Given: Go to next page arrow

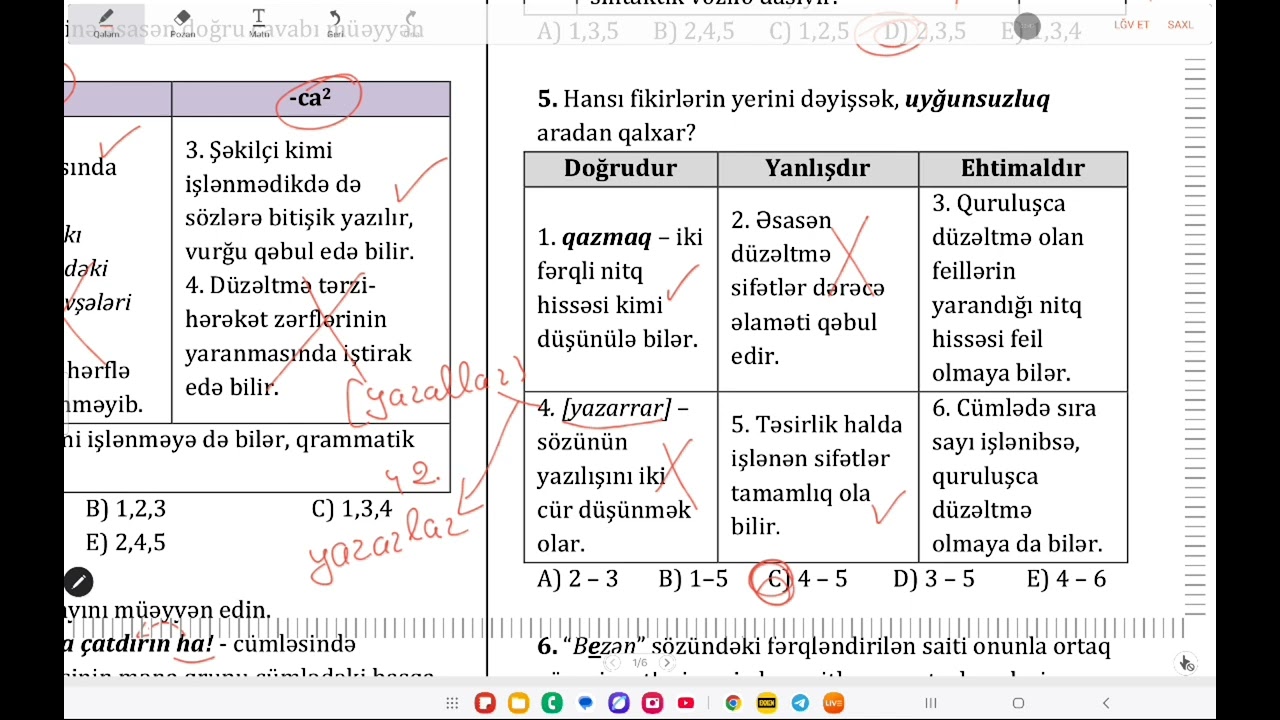Looking at the screenshot, I should (x=668, y=663).
